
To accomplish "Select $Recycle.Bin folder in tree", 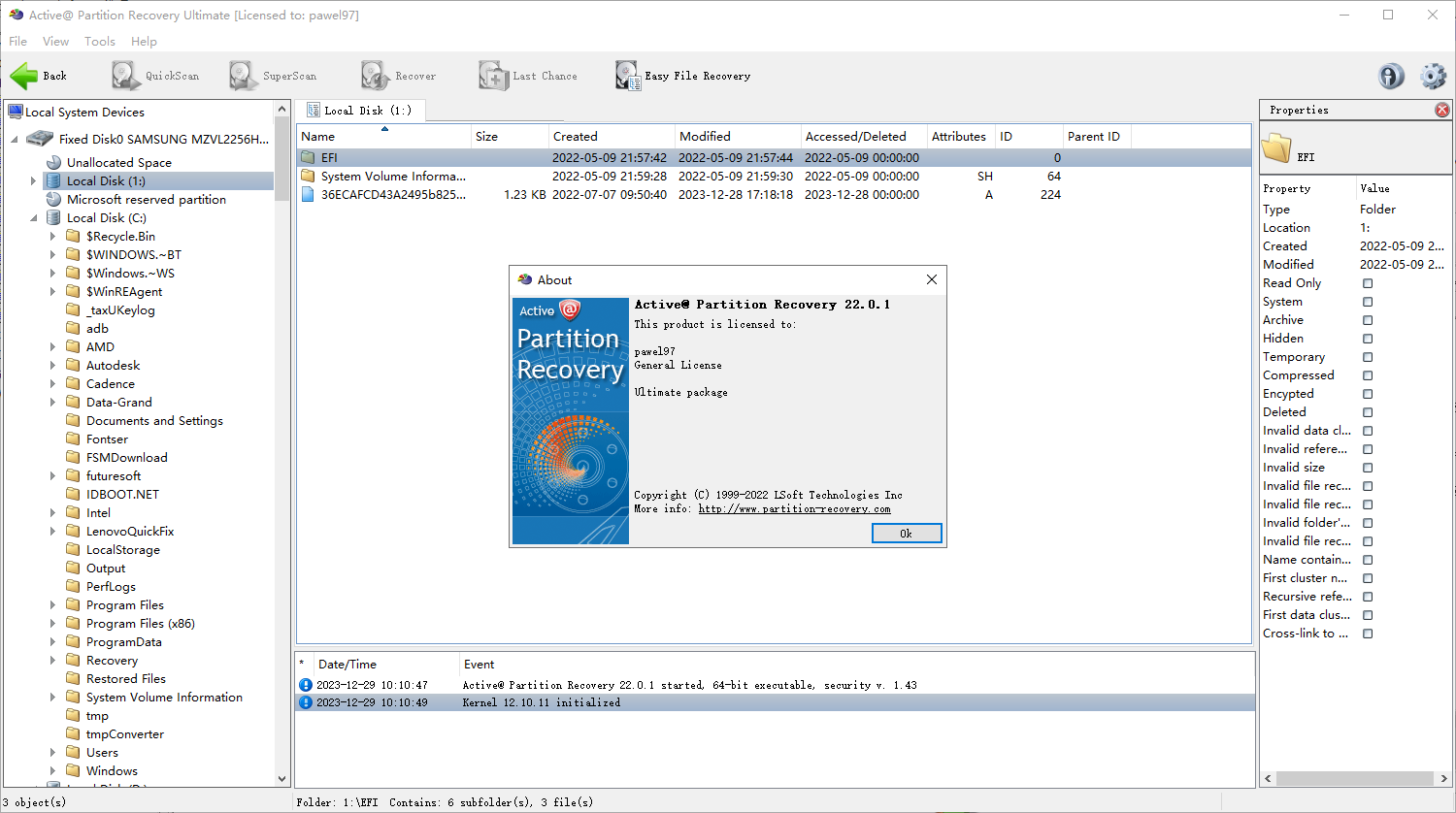I will point(120,236).
